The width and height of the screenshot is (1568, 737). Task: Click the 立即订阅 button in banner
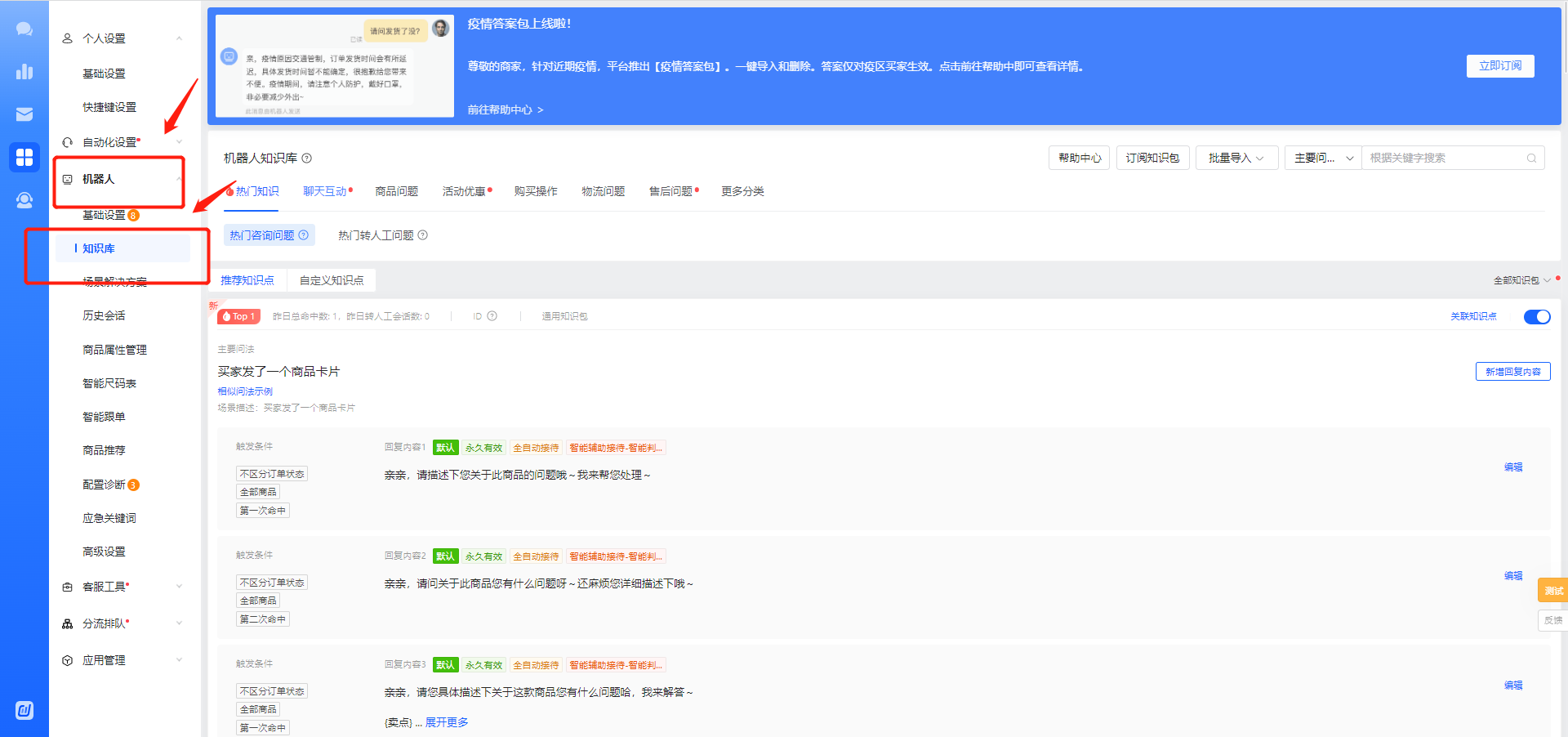coord(1499,66)
